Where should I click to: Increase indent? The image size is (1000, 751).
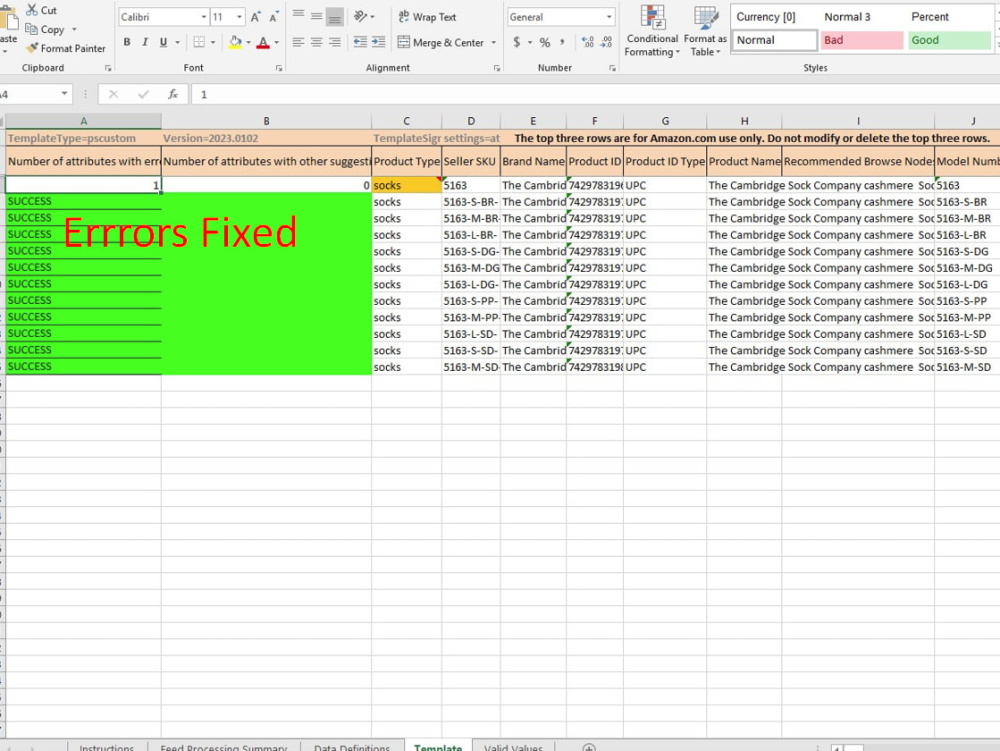[x=379, y=42]
